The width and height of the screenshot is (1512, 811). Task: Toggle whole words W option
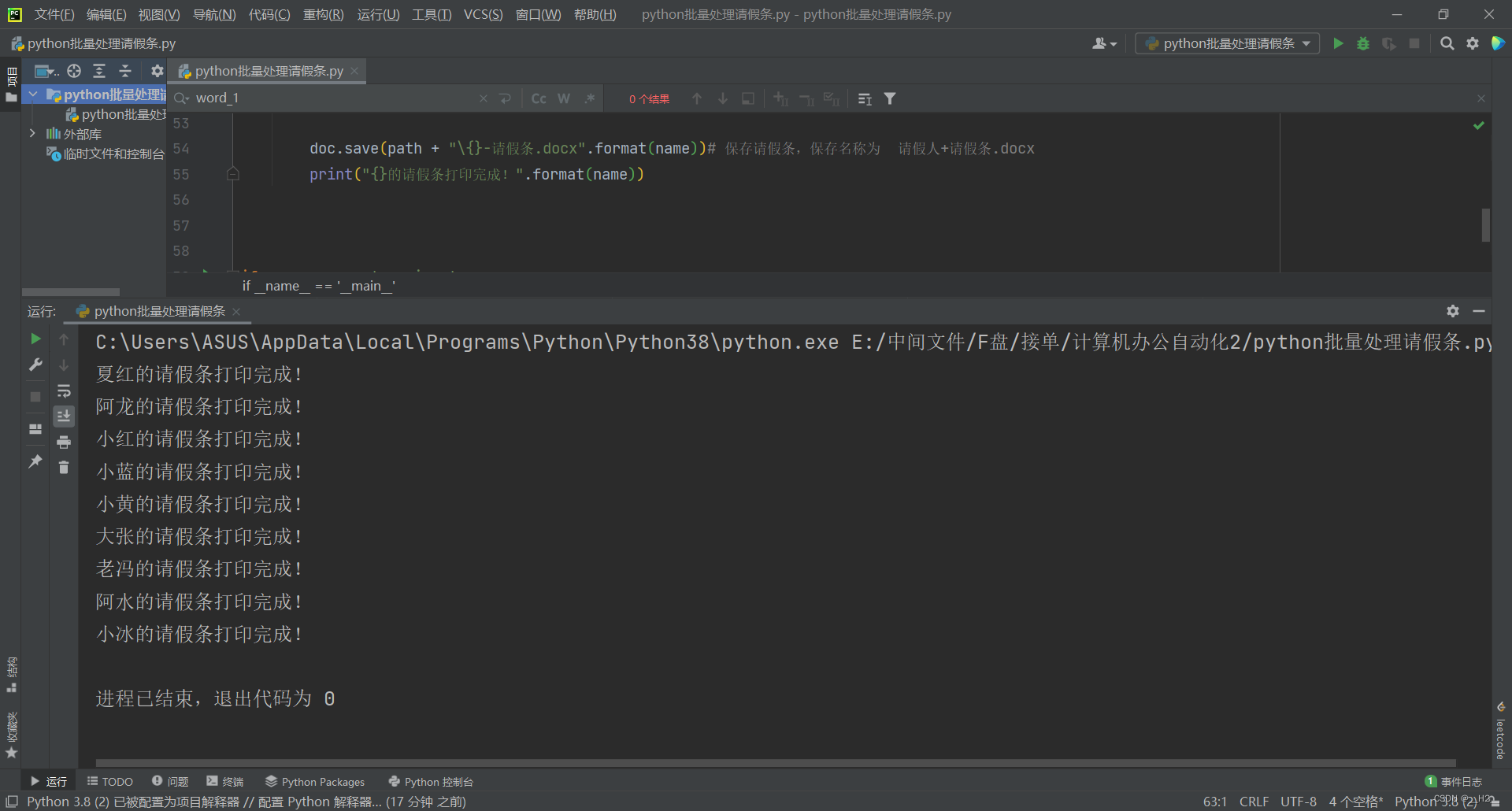pos(564,98)
